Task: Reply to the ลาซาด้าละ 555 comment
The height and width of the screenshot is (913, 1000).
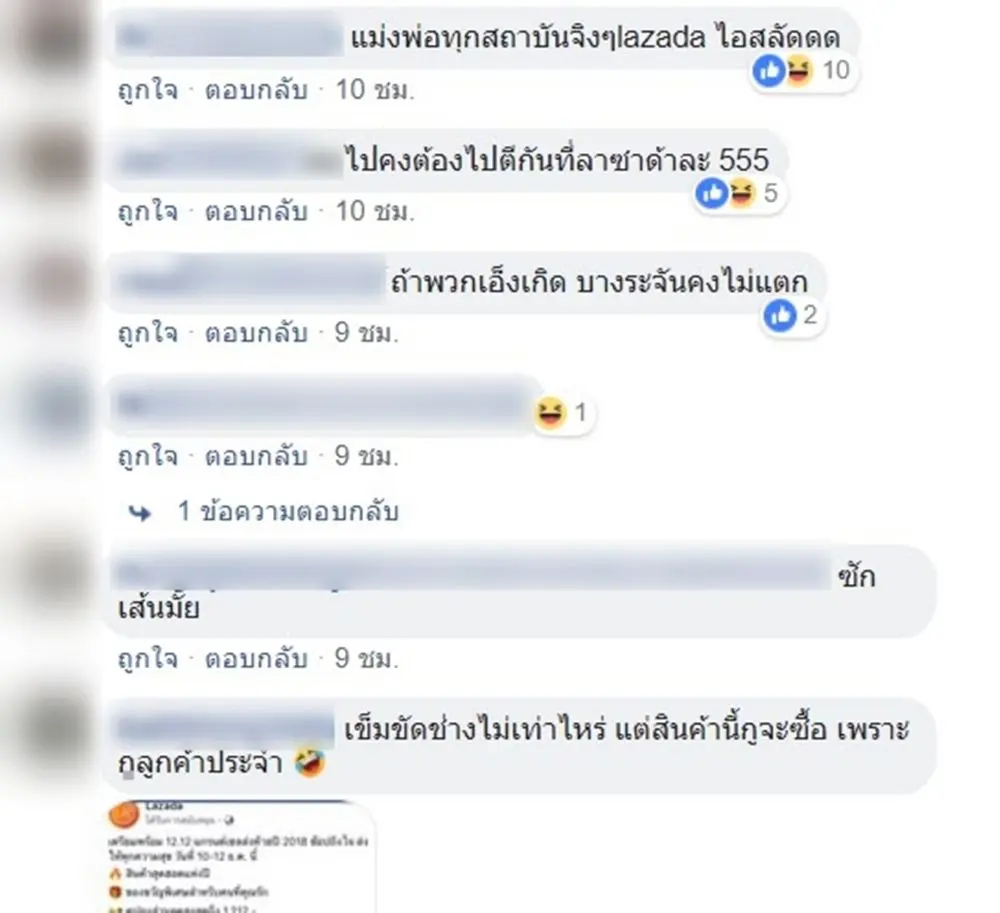Action: tap(256, 211)
